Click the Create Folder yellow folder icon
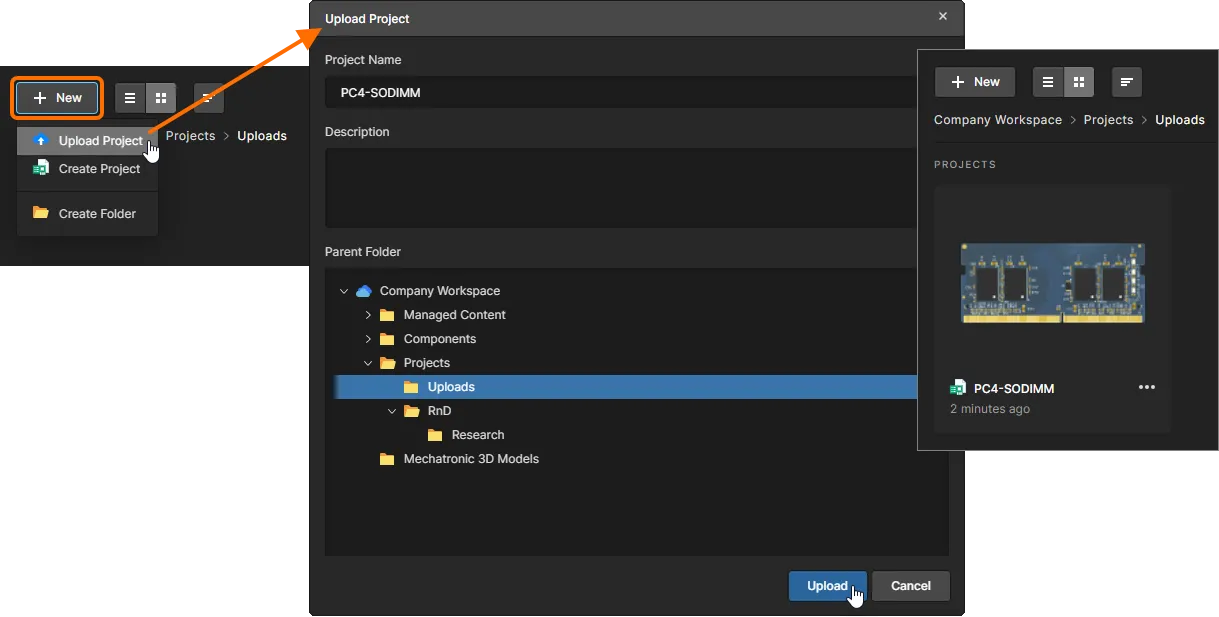1219x617 pixels. (x=41, y=213)
